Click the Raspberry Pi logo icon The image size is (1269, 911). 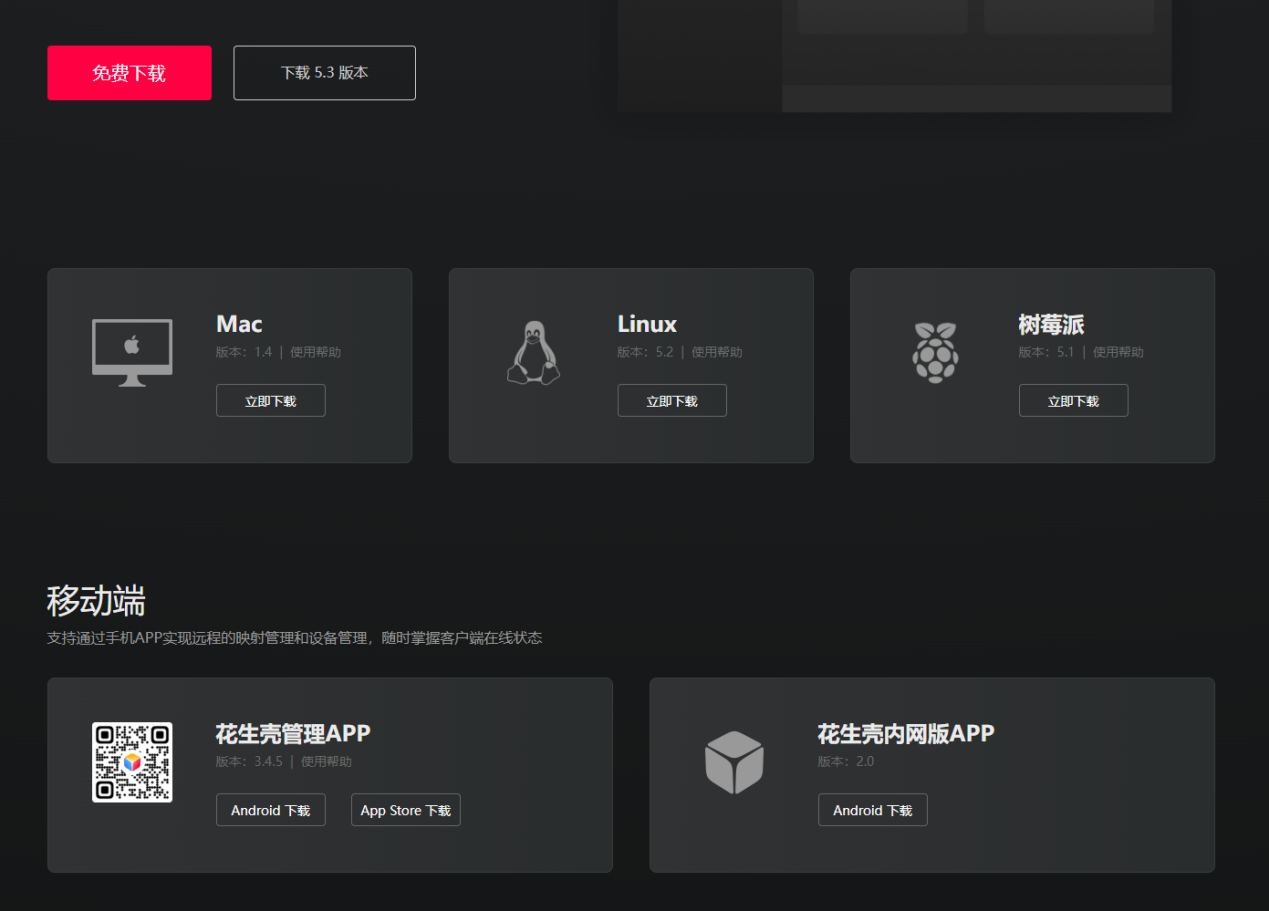[935, 352]
